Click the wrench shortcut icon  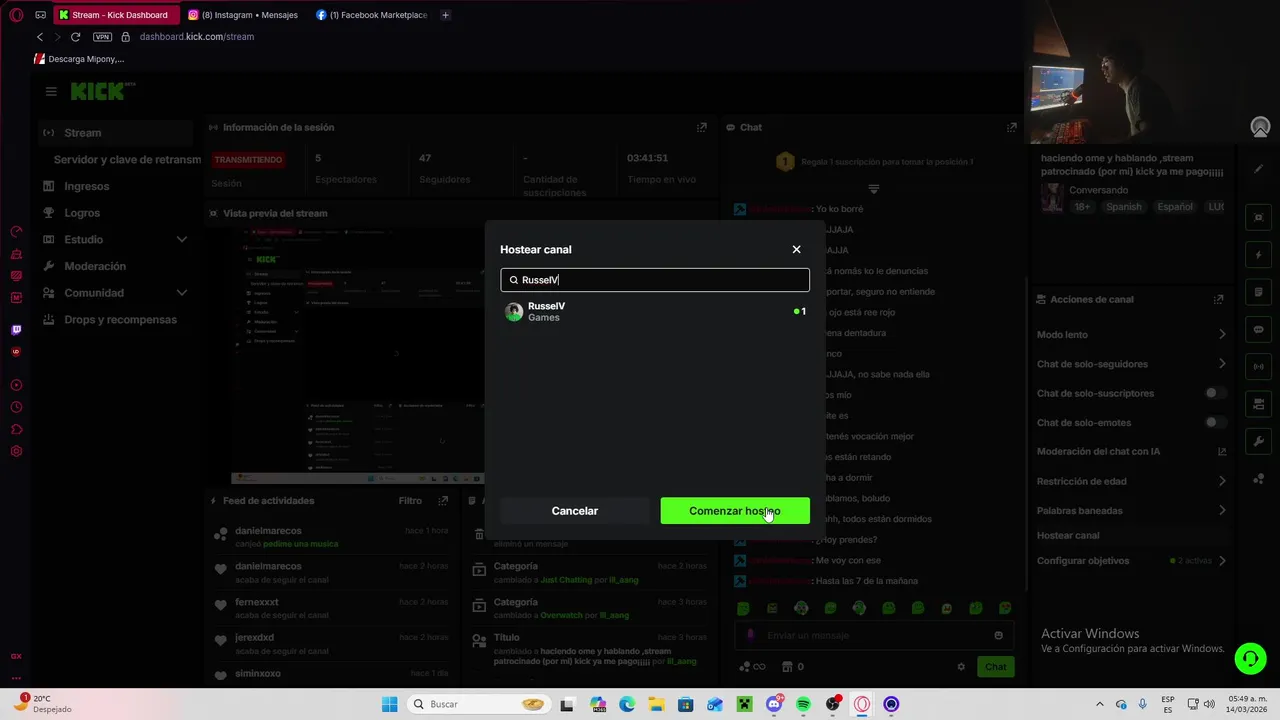[x=1259, y=441]
